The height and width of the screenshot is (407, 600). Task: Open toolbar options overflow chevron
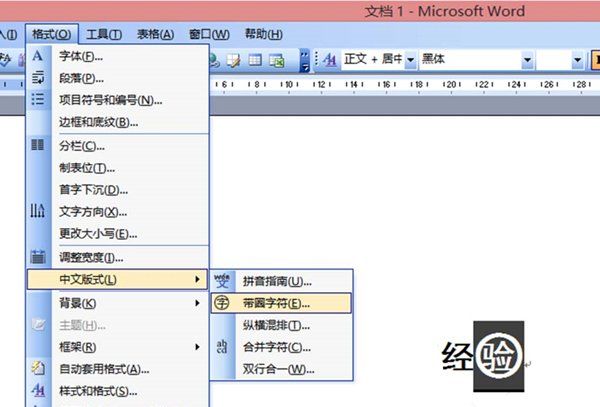click(x=305, y=60)
